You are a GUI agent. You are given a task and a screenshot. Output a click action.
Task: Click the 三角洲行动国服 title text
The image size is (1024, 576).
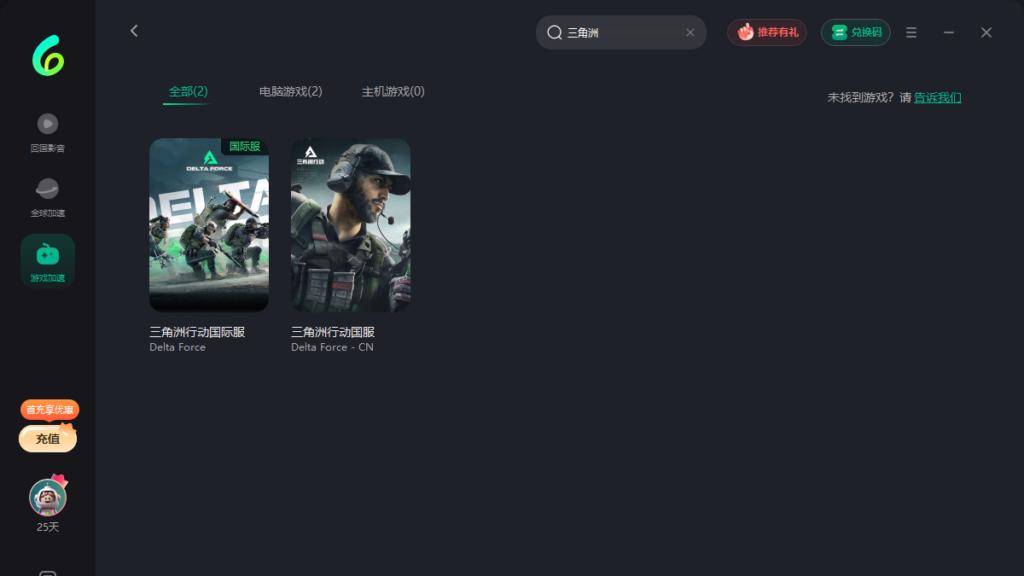click(x=332, y=332)
